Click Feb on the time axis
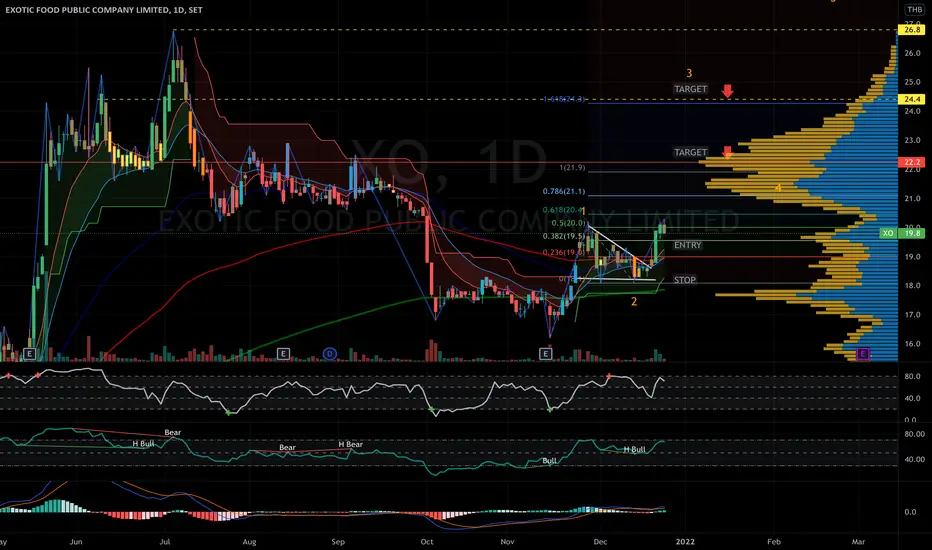The image size is (932, 550). [774, 542]
